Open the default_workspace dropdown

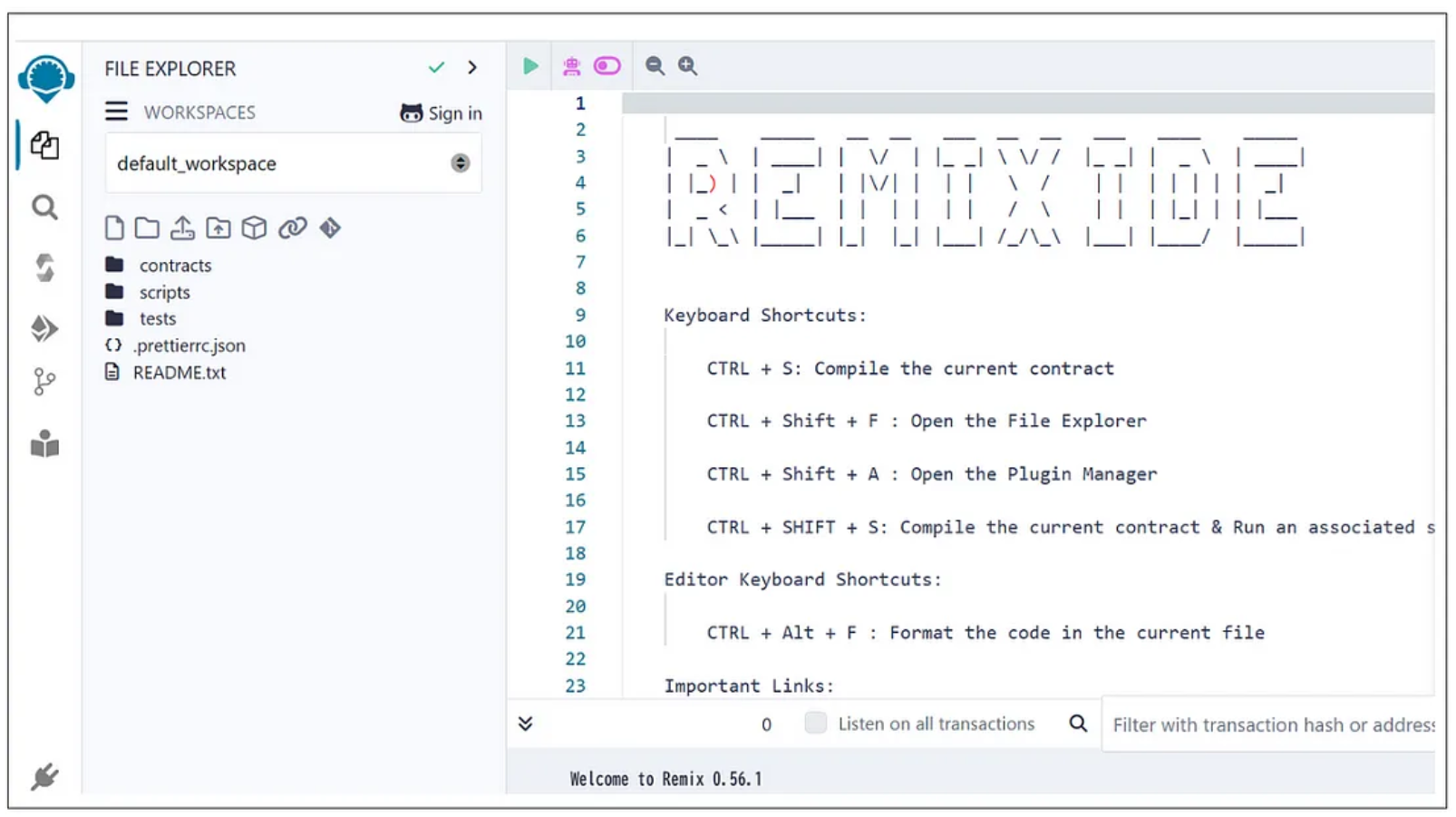click(x=294, y=163)
